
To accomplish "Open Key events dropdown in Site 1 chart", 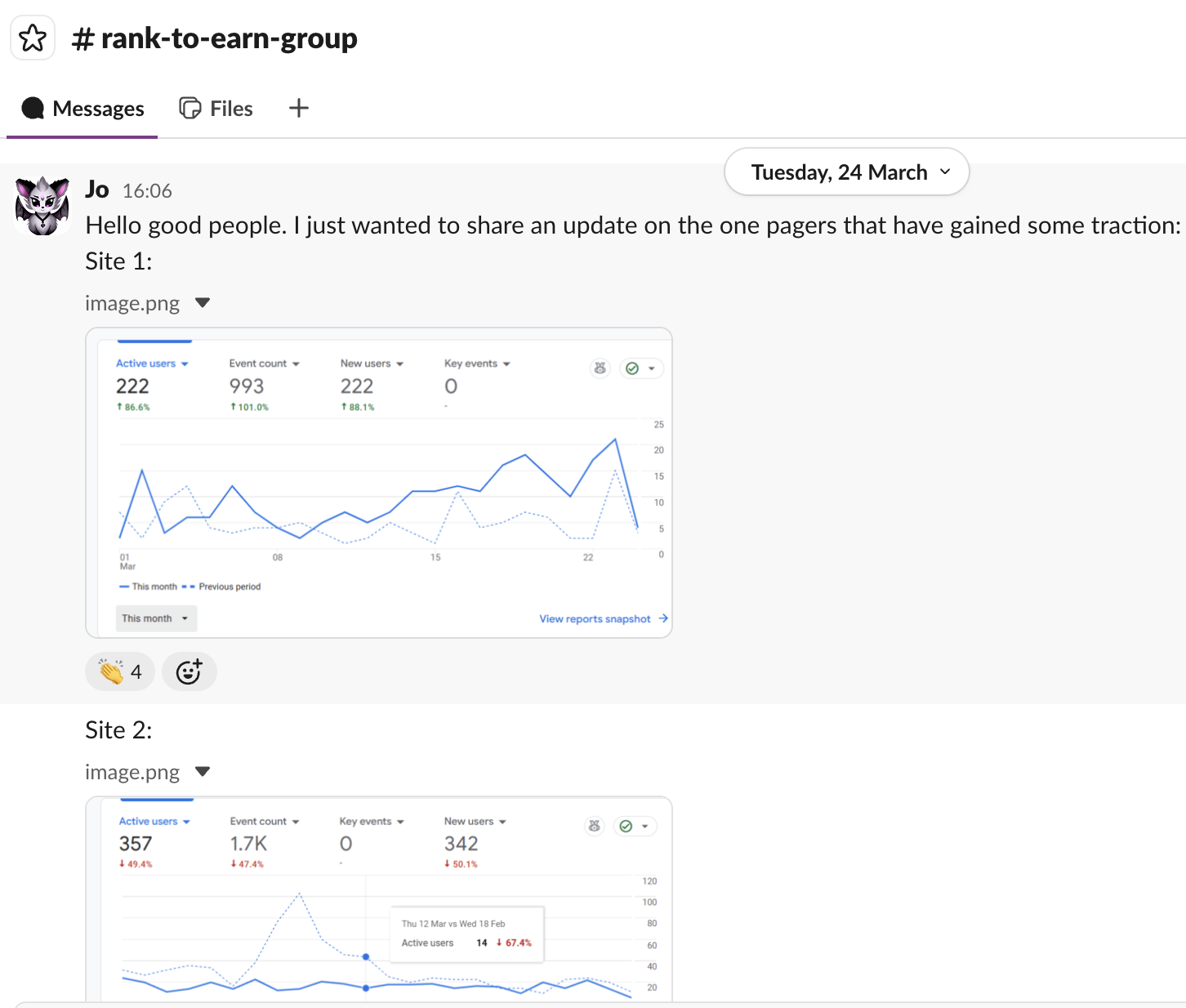I will 477,364.
